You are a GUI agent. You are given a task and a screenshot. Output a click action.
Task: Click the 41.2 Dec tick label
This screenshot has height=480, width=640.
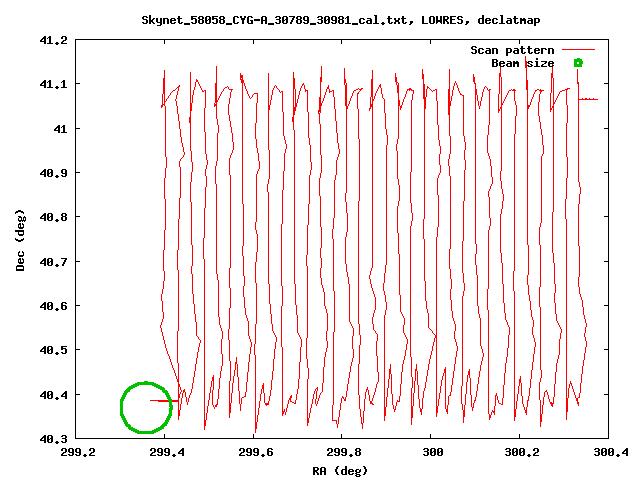(53, 40)
